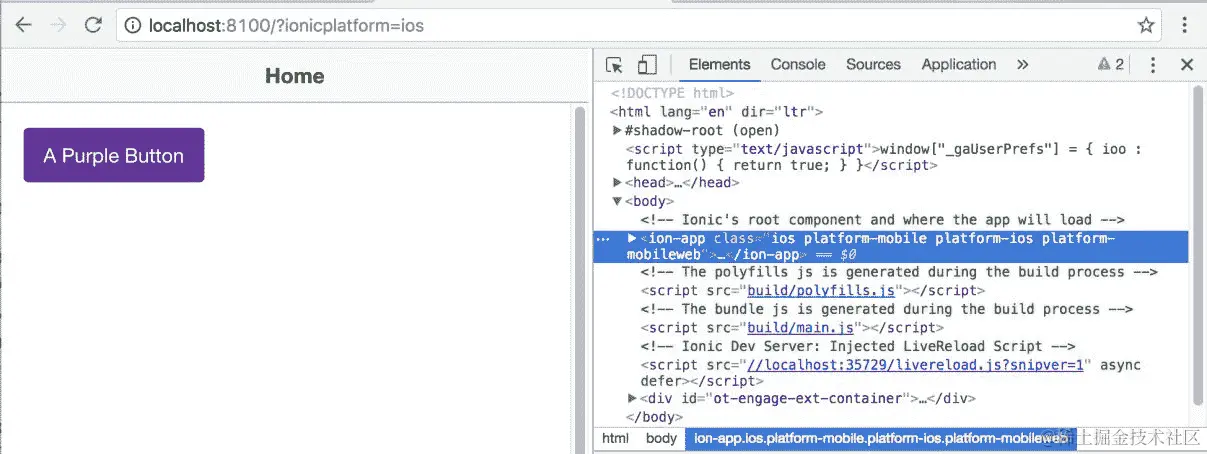Viewport: 1207px width, 454px height.
Task: Open DevTools customize and control menu
Action: point(1153,65)
